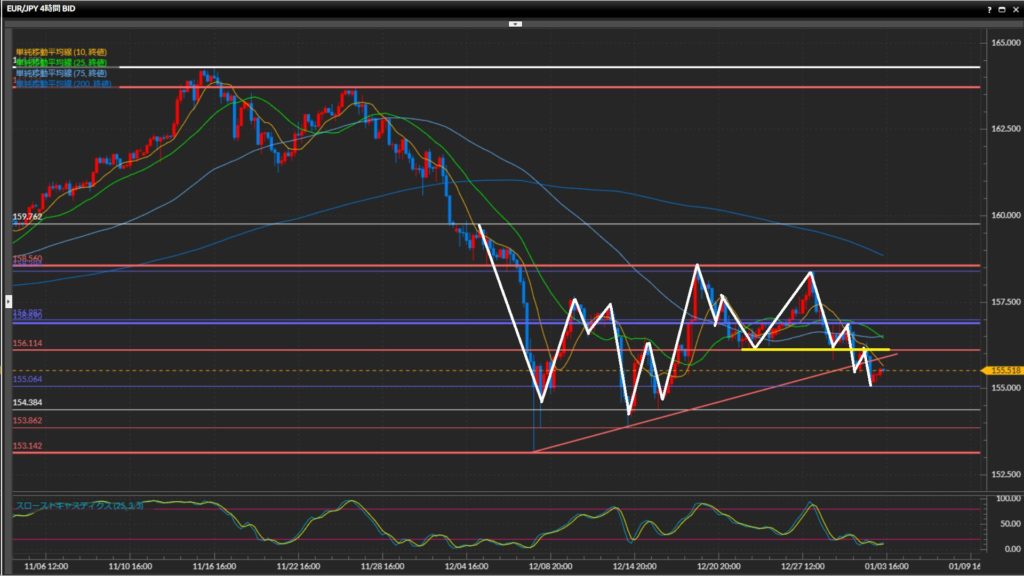Expand the left side panel arrow
This screenshot has width=1024, height=576.
point(9,299)
